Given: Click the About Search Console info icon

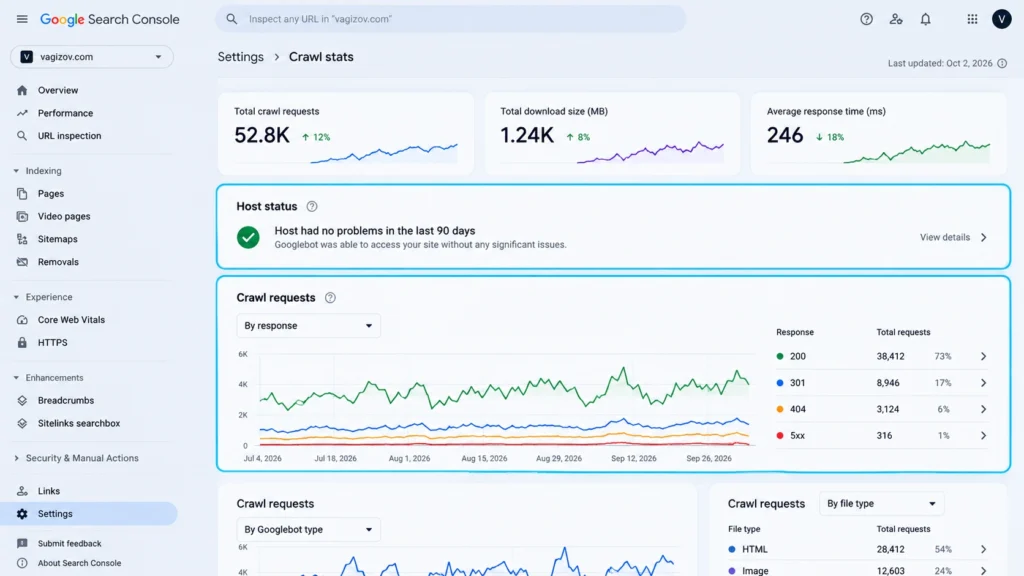Looking at the screenshot, I should (22, 563).
